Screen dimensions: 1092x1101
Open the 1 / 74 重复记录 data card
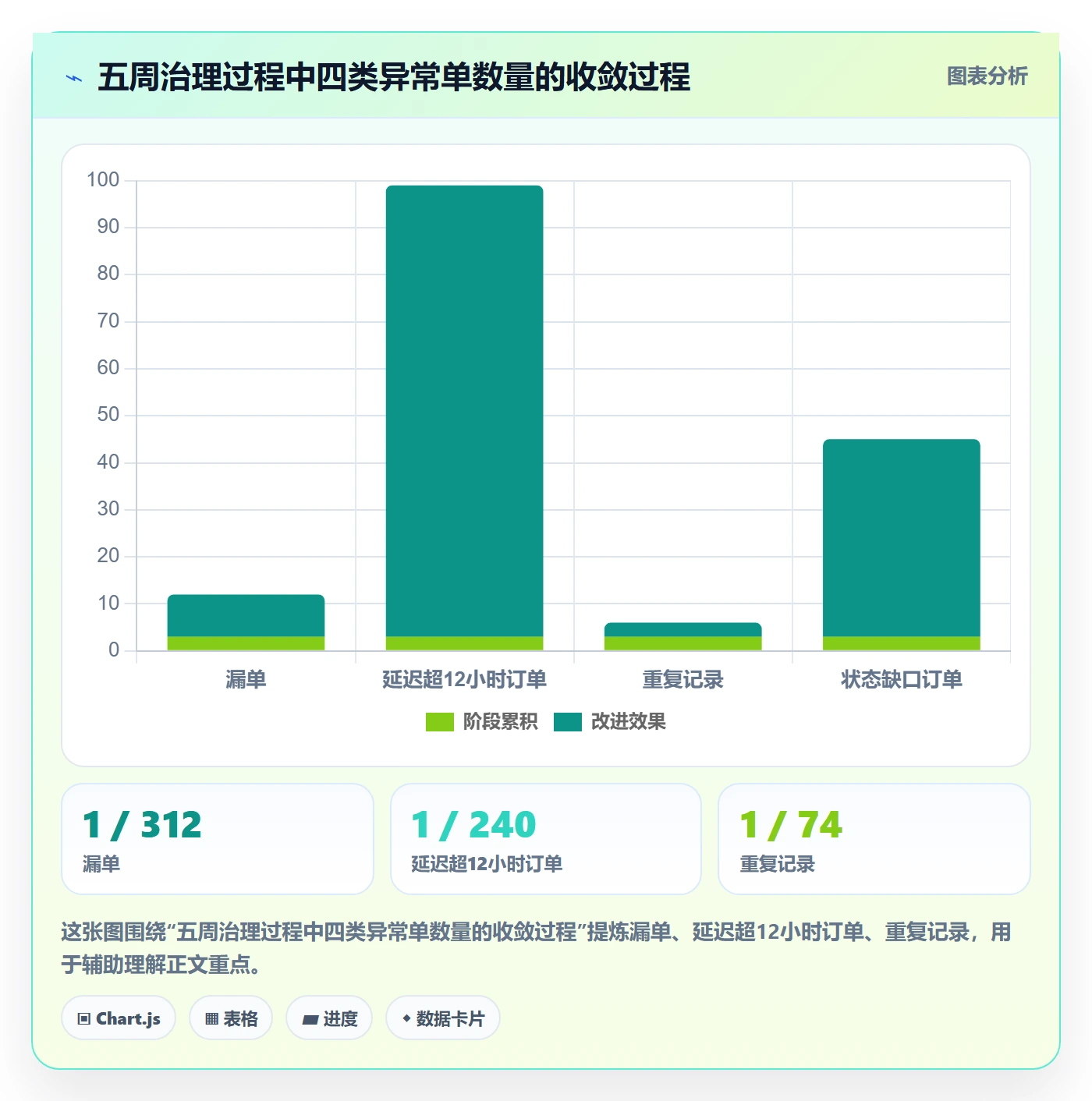click(874, 839)
